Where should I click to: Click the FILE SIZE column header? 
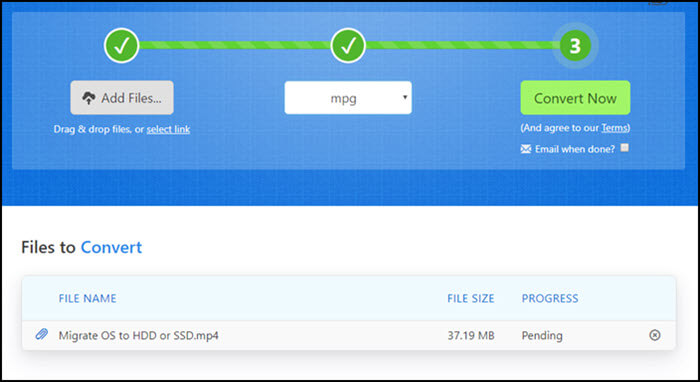pyautogui.click(x=471, y=298)
